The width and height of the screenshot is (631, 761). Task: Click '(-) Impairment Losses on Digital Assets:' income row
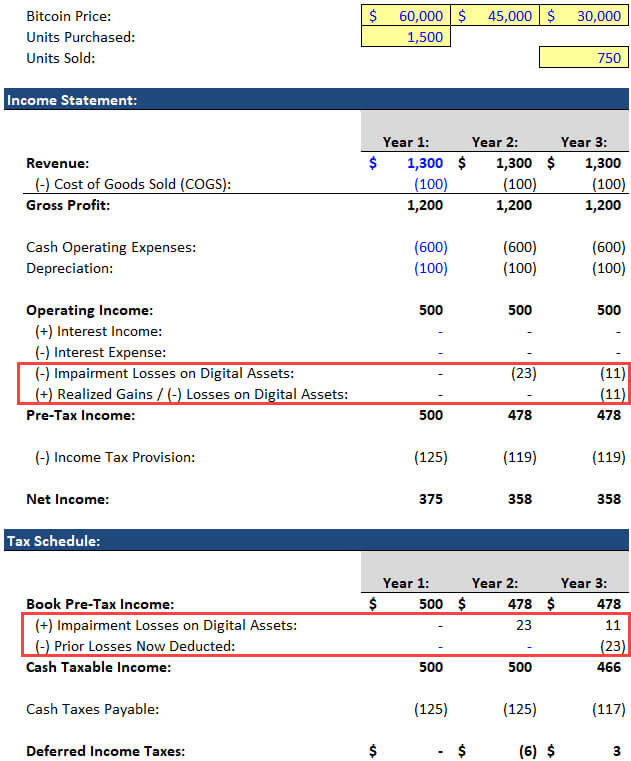pyautogui.click(x=165, y=373)
